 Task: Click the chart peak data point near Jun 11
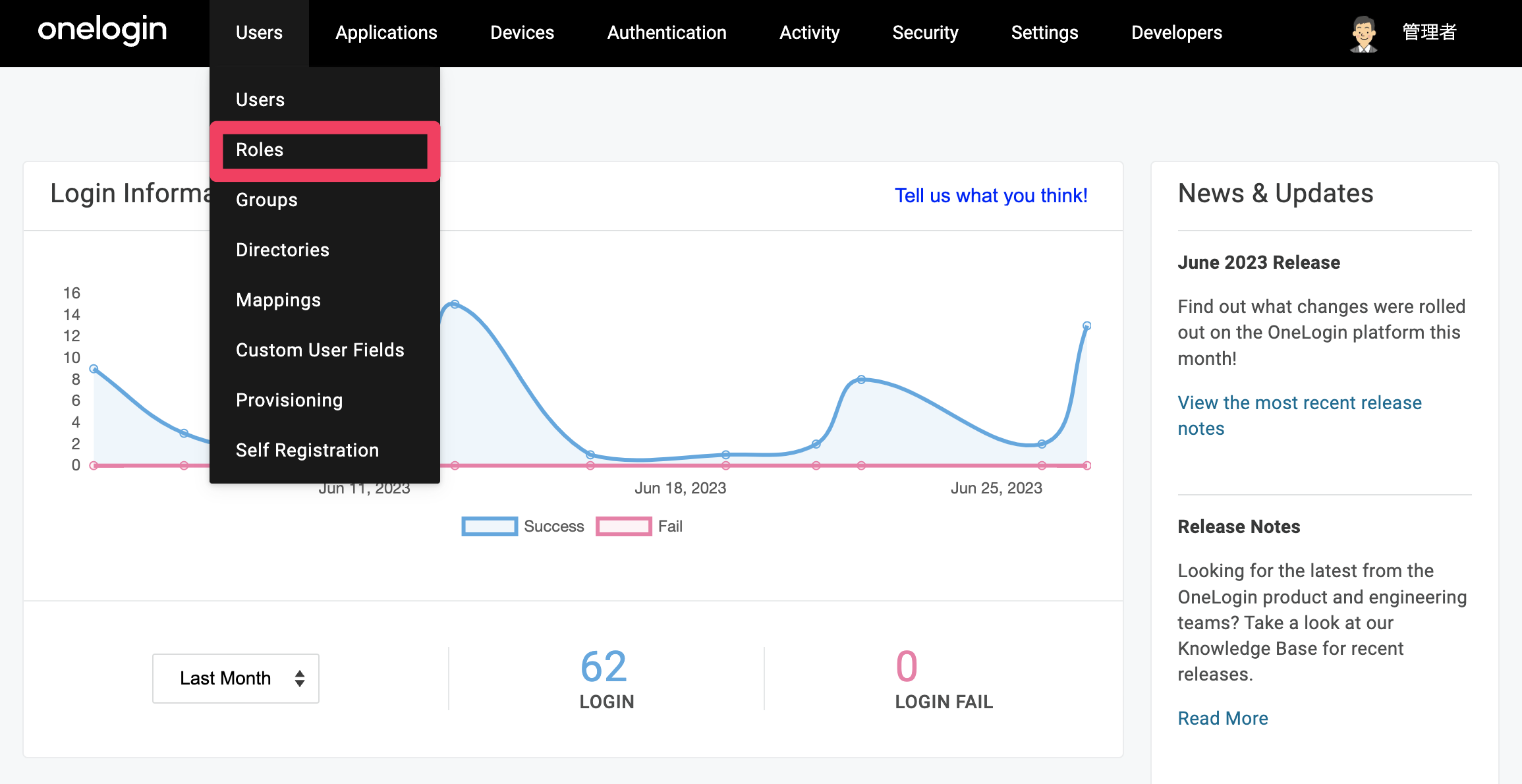[x=455, y=304]
